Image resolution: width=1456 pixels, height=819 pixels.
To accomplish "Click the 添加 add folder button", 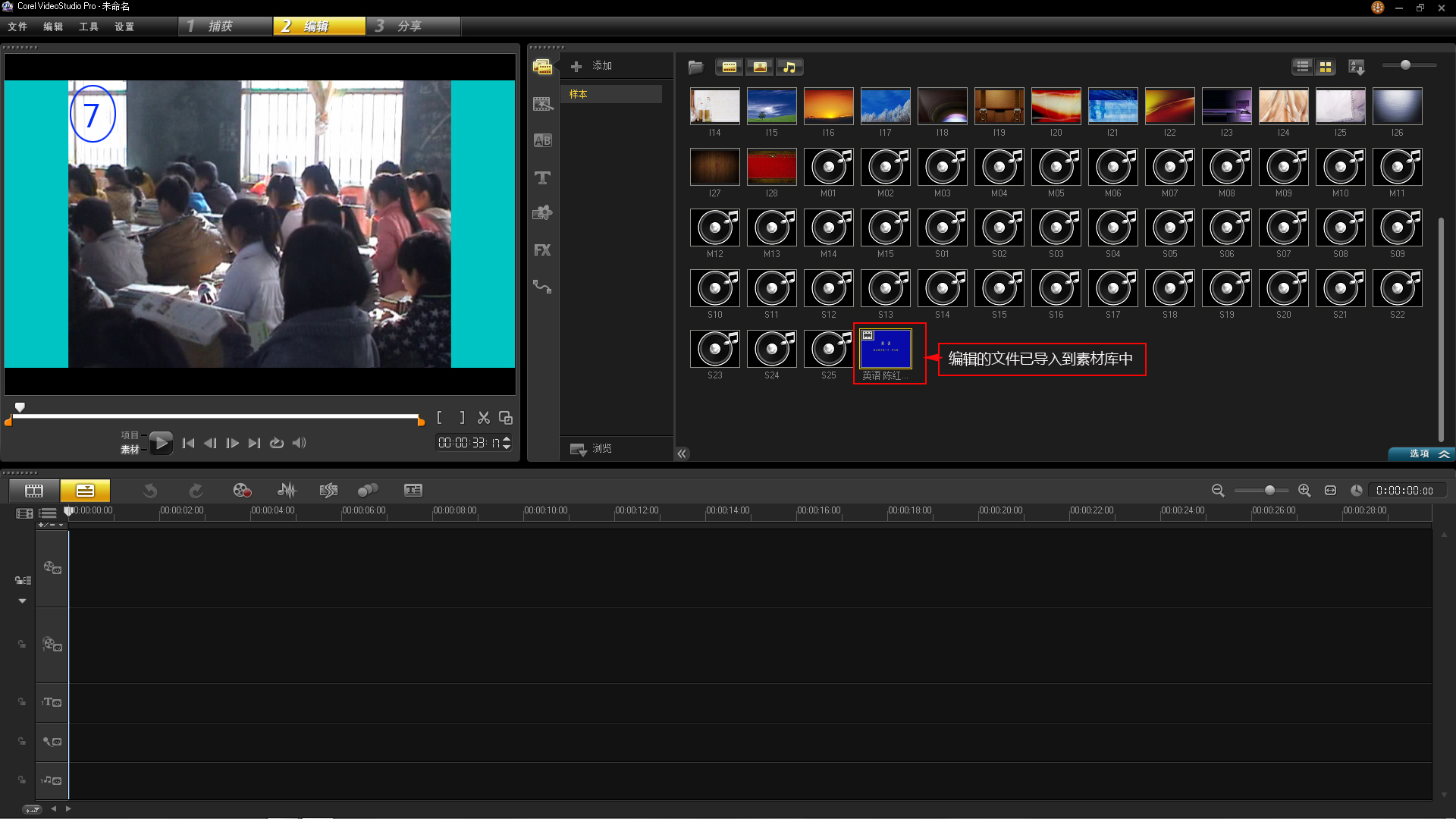I will tap(591, 66).
